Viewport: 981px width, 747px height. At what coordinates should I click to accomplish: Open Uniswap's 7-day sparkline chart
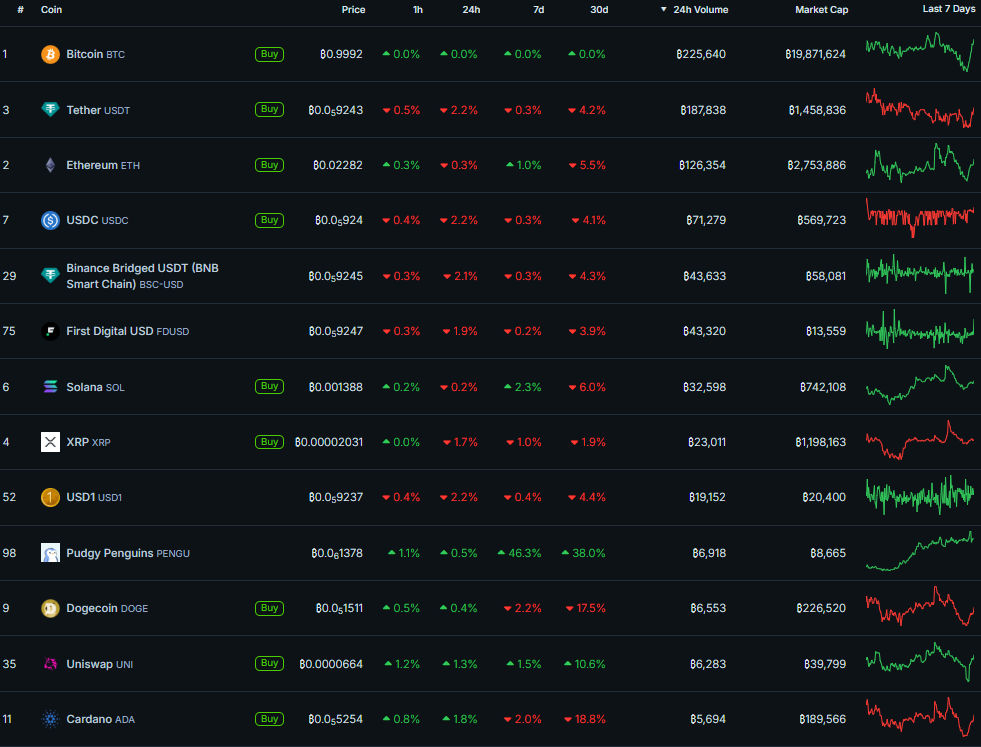920,662
